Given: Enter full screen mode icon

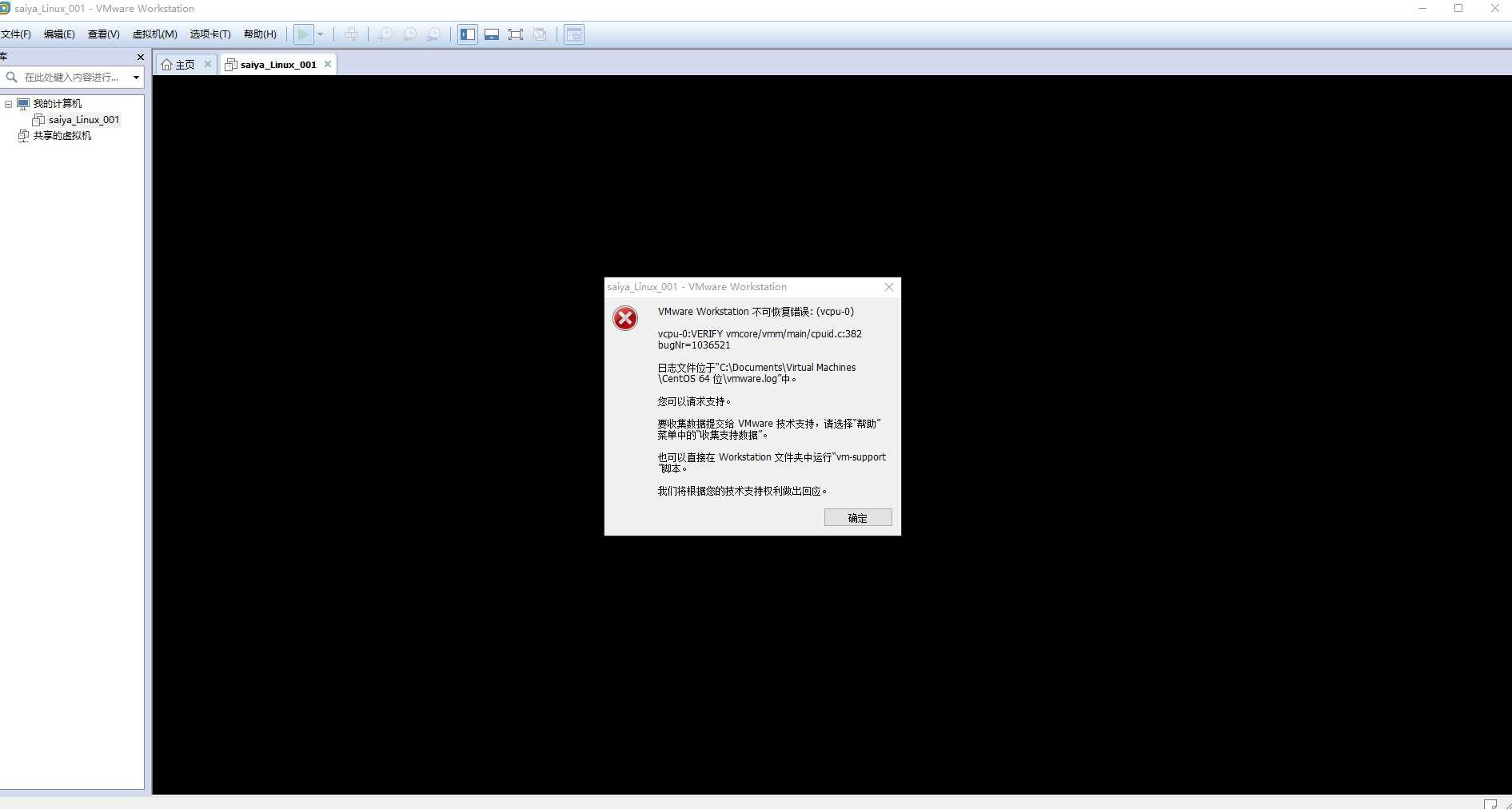Looking at the screenshot, I should (x=516, y=34).
